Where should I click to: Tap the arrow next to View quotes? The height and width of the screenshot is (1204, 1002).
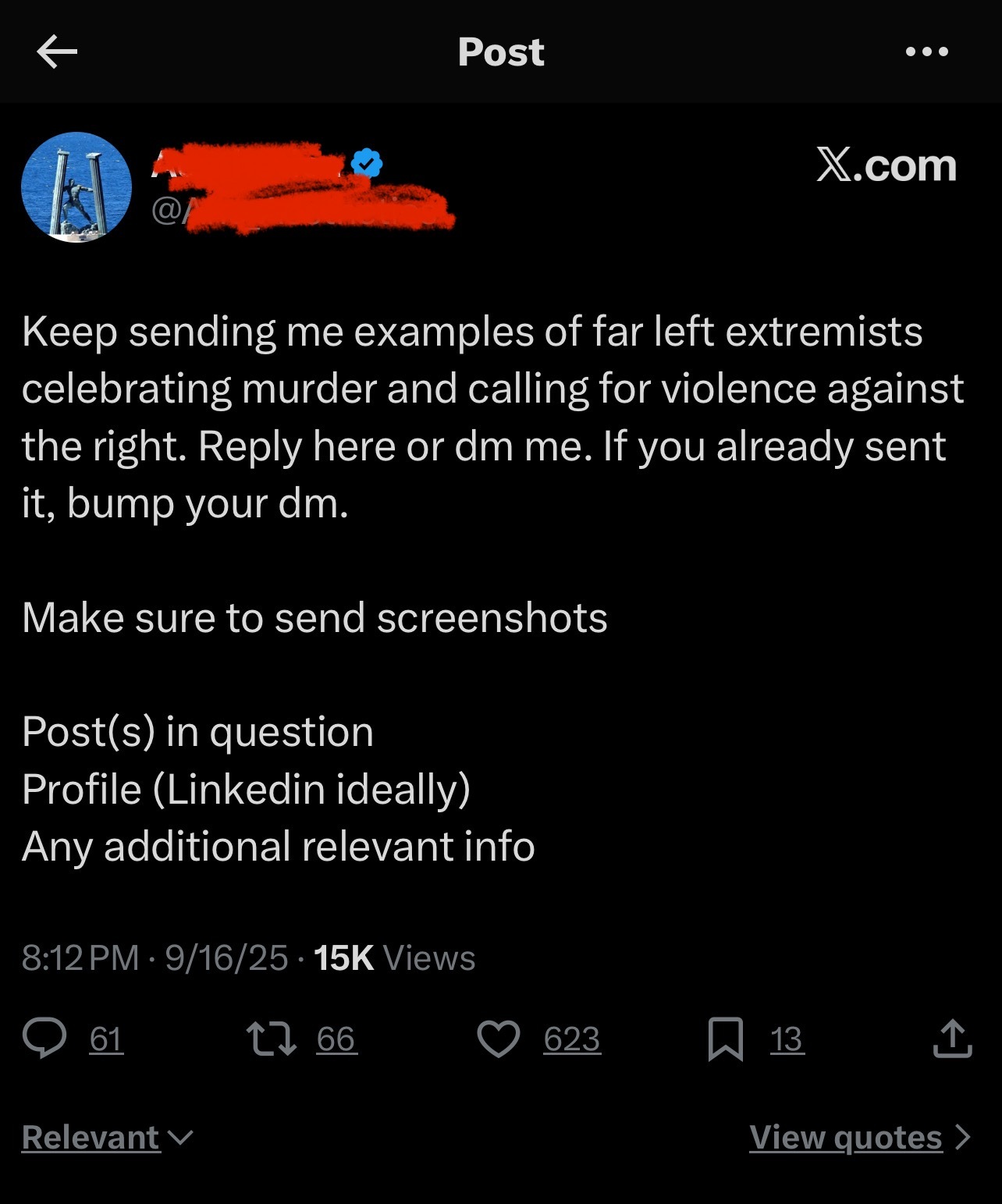963,1137
